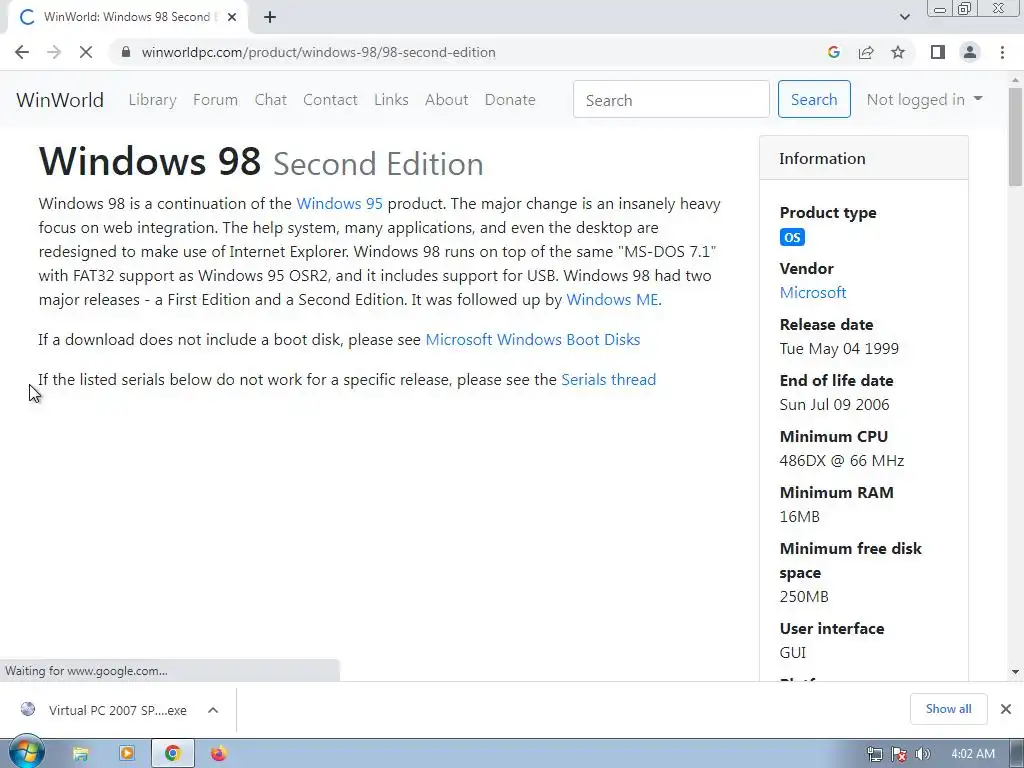Screen dimensions: 1024x768
Task: Open the Links menu item
Action: (x=391, y=100)
